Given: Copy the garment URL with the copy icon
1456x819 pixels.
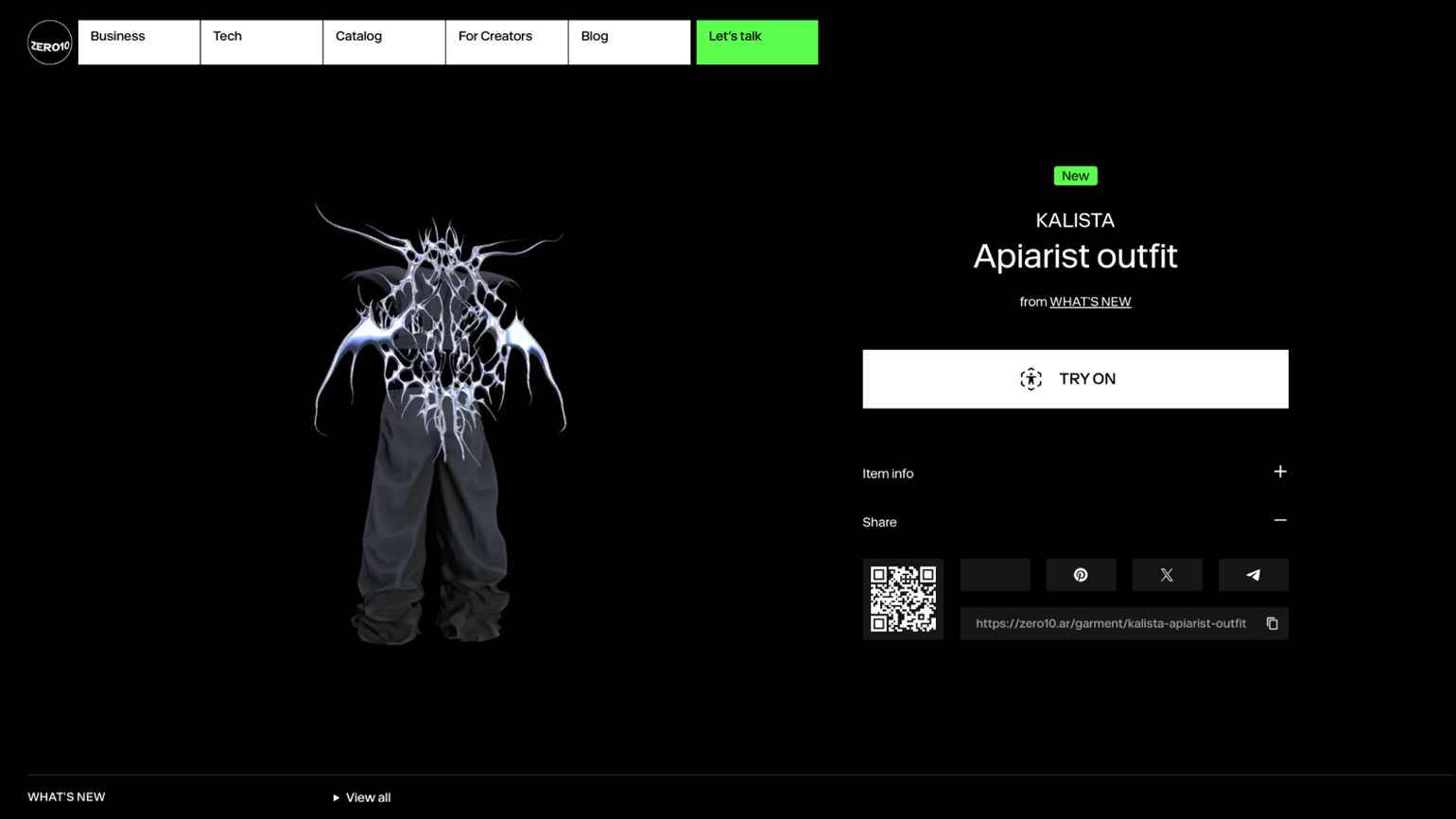Looking at the screenshot, I should click(x=1272, y=623).
